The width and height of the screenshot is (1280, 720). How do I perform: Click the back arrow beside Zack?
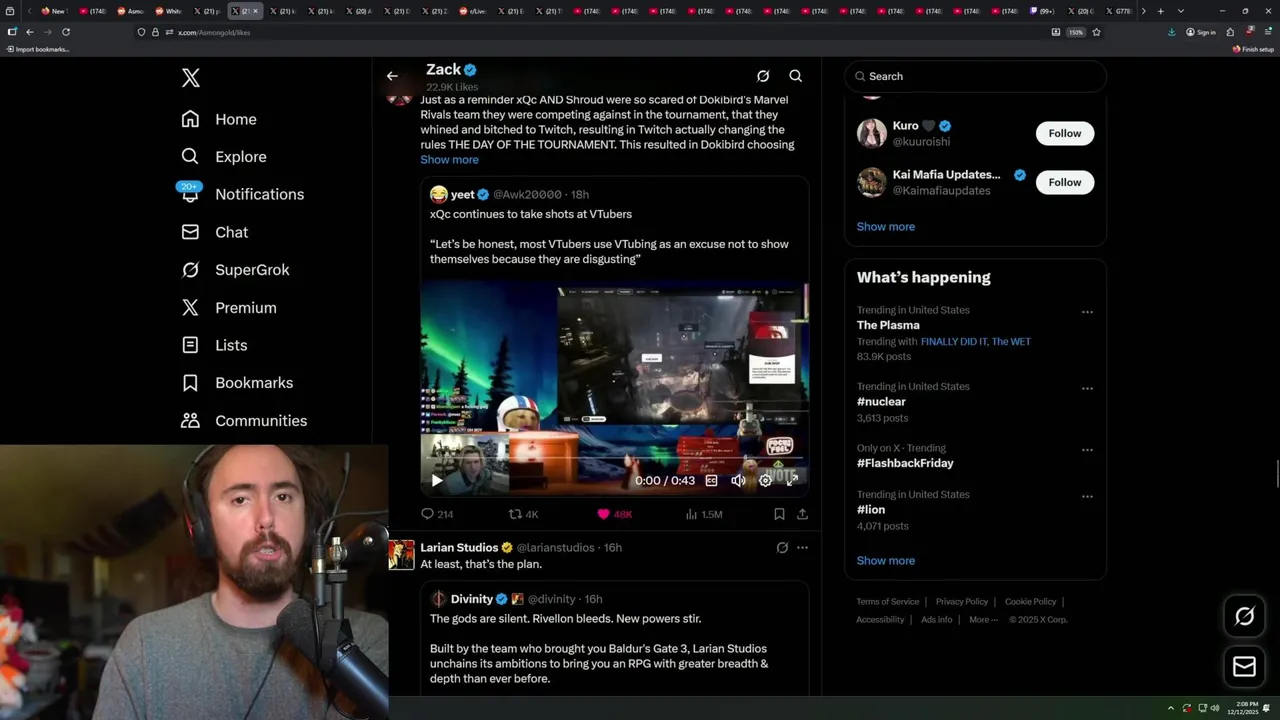[392, 76]
